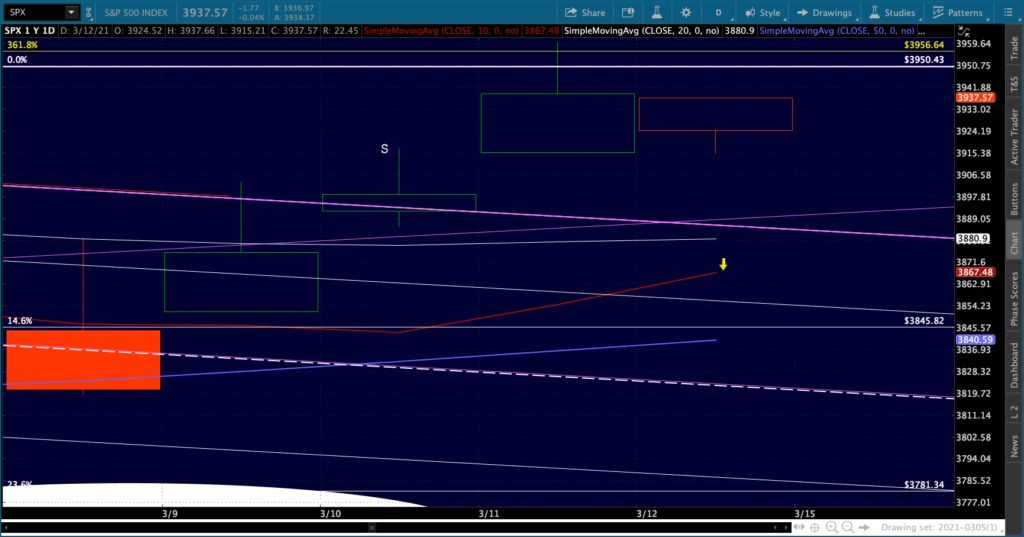Toggle the crosshair pan tool icon
This screenshot has height=537, width=1024.
pos(815,527)
